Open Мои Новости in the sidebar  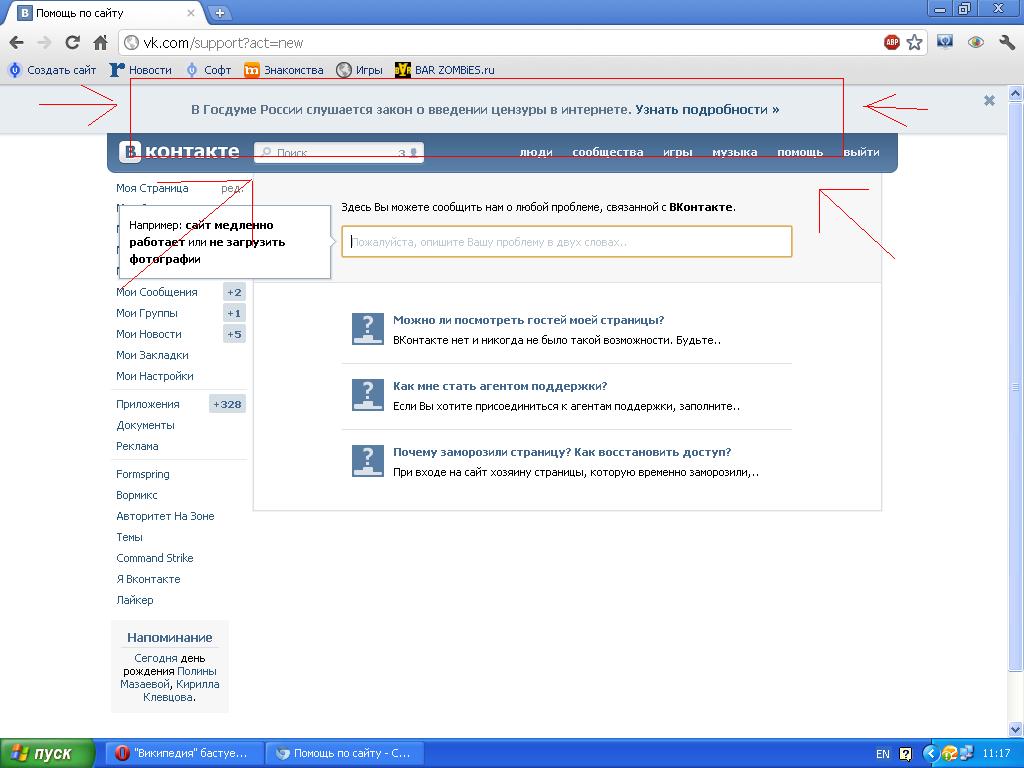(x=149, y=334)
